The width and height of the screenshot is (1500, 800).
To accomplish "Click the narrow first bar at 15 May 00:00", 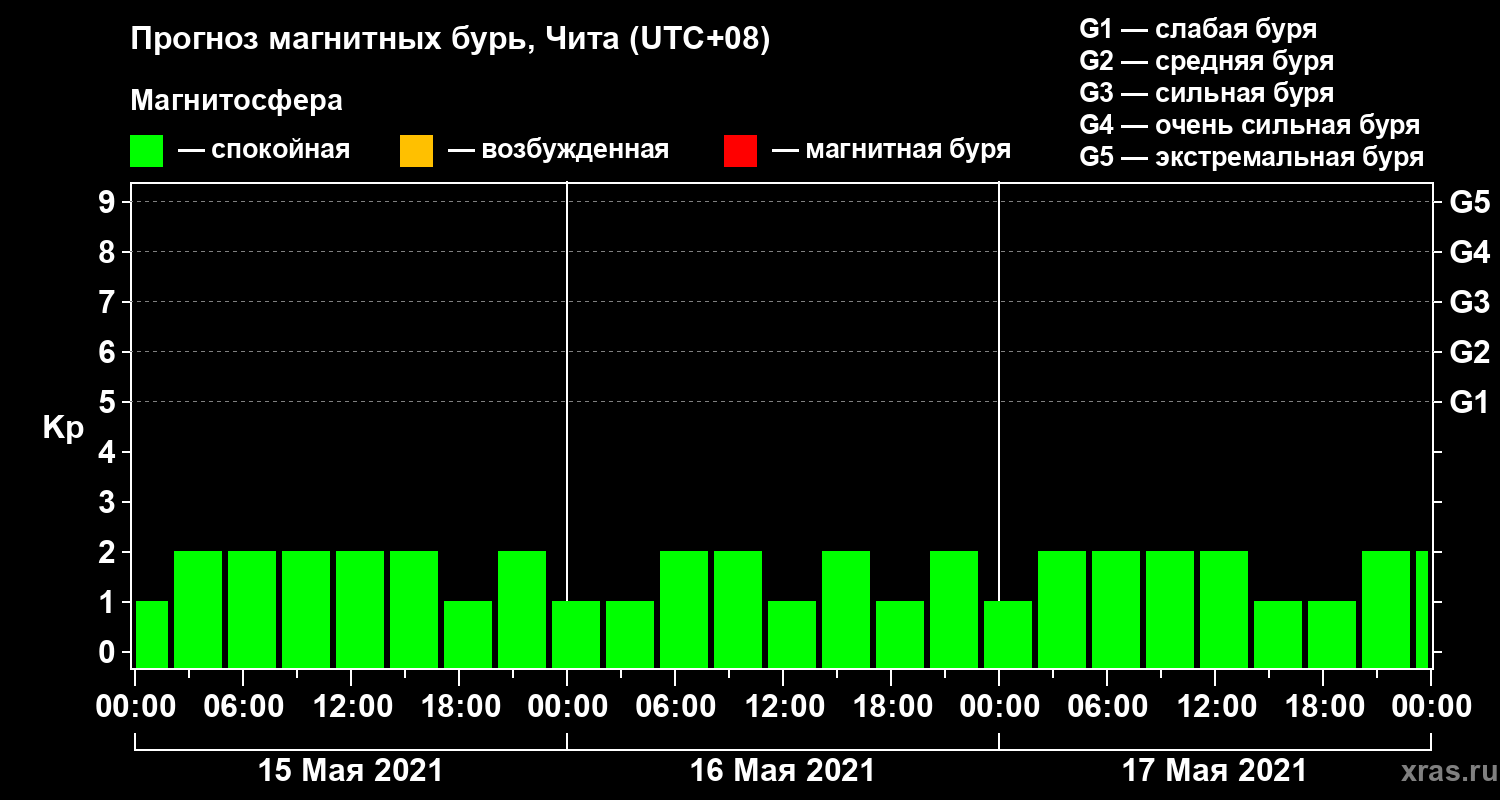I will (152, 634).
